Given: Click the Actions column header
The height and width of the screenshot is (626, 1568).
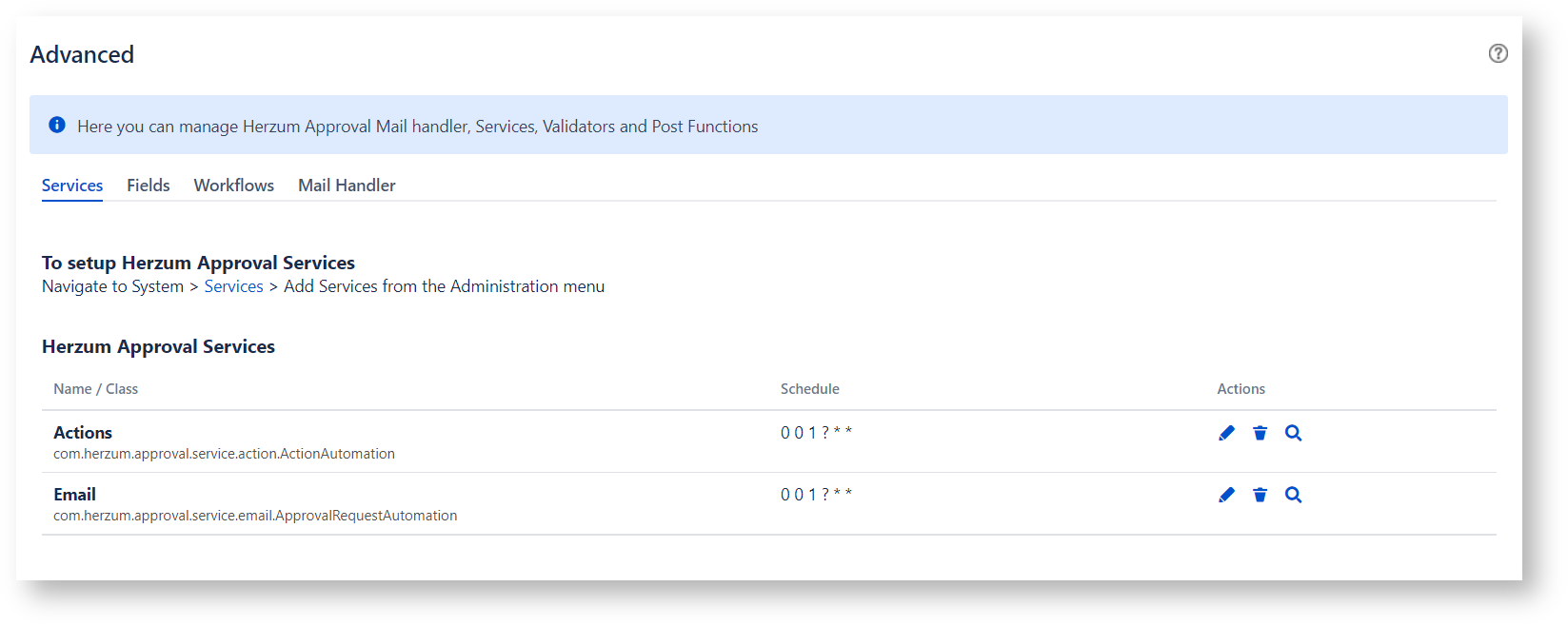Looking at the screenshot, I should coord(1241,389).
